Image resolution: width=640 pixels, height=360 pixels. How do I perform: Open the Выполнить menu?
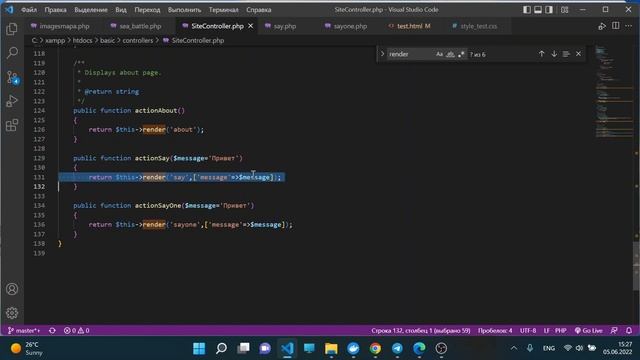pos(184,10)
